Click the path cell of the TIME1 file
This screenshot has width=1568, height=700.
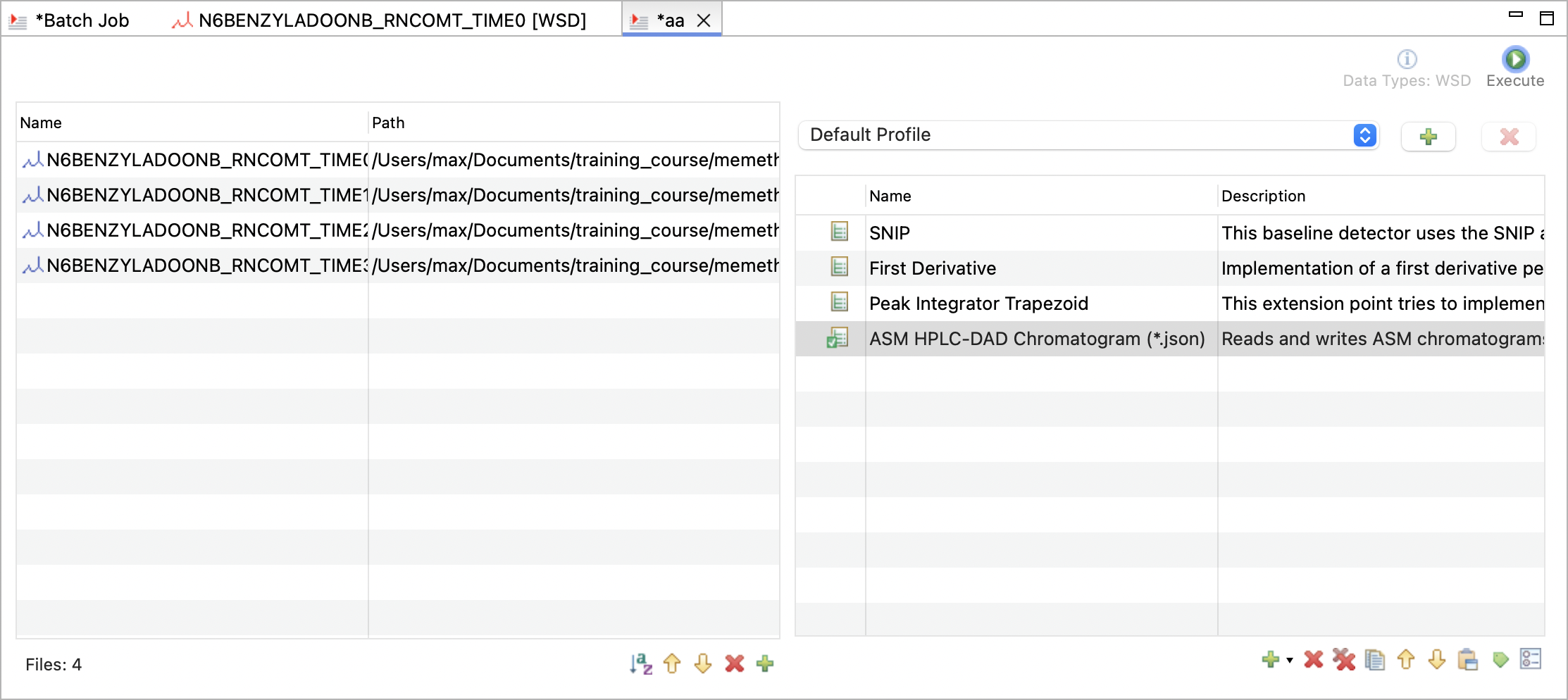click(x=574, y=195)
